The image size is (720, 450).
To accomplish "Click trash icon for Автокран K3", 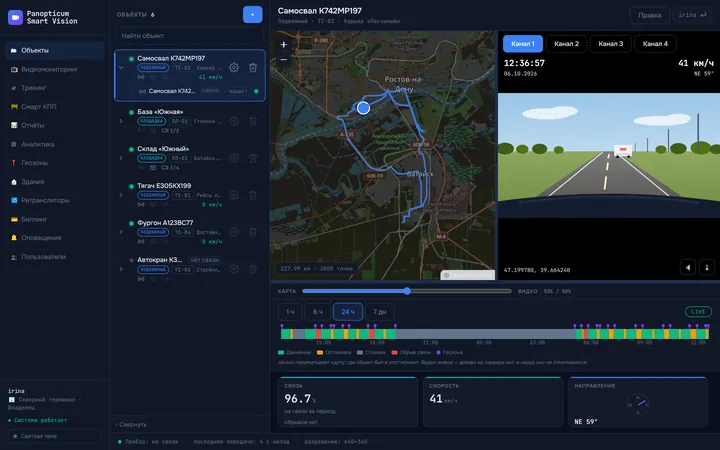I will 253,269.
